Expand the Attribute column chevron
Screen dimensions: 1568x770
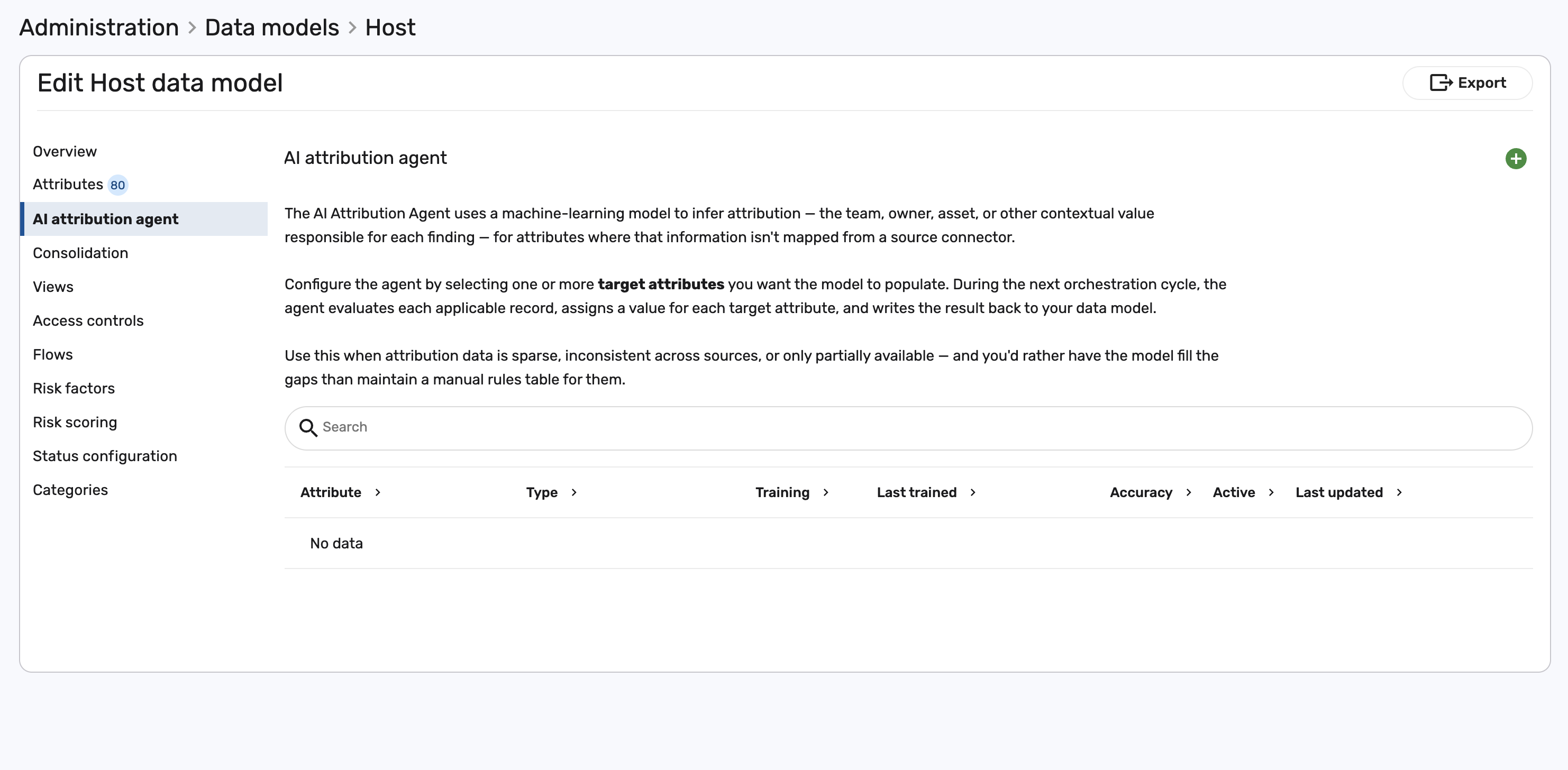pos(377,492)
